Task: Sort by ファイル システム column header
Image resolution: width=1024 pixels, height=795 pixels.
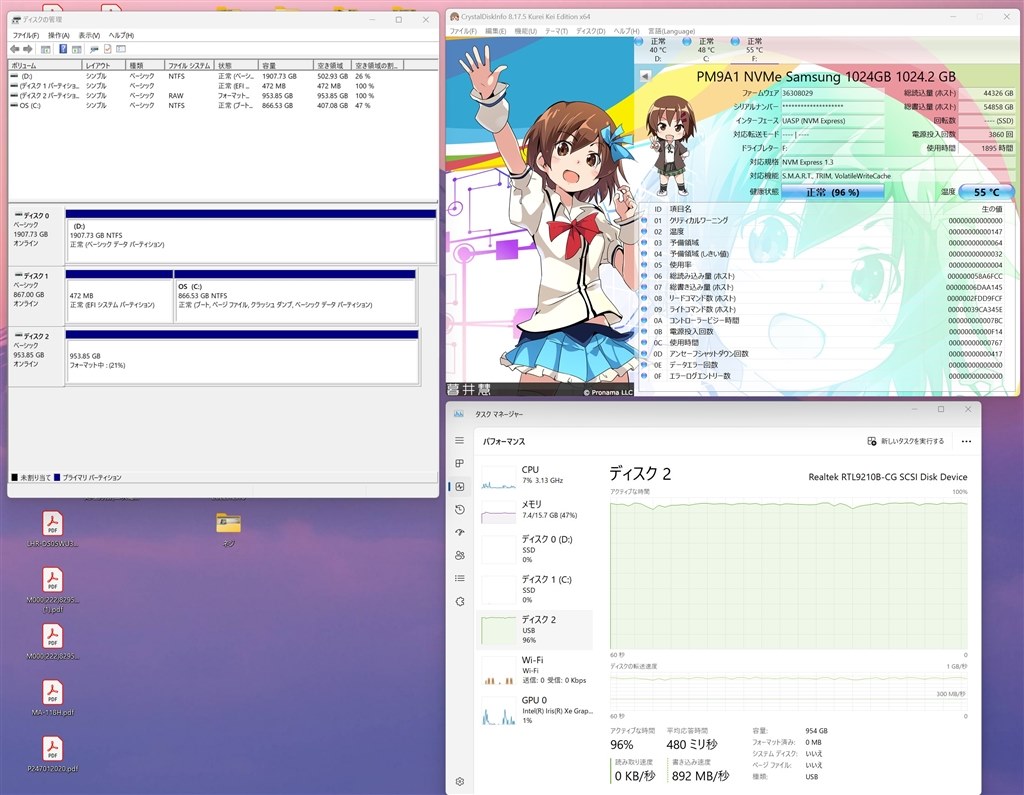Action: (x=190, y=65)
